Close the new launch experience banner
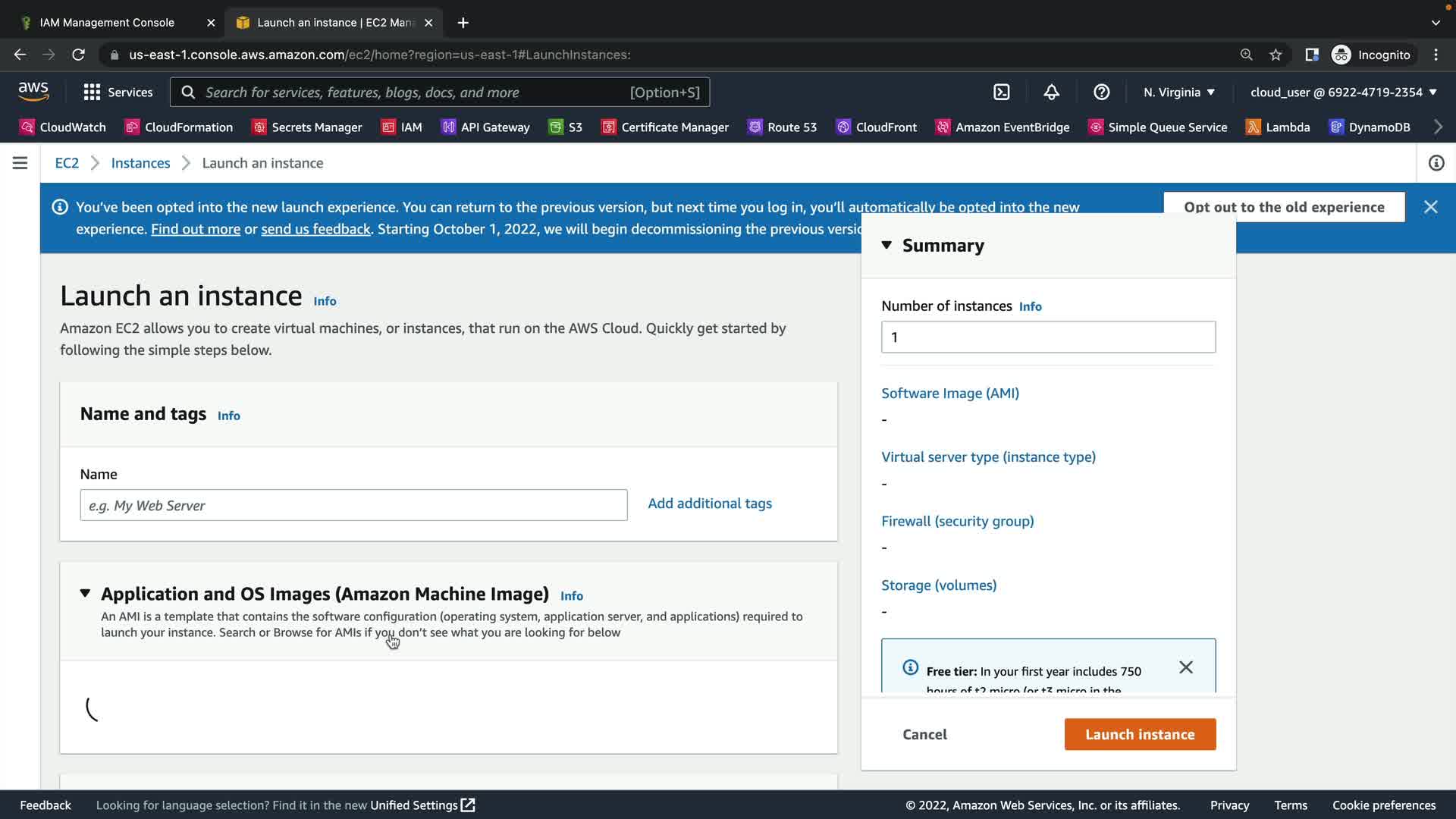This screenshot has width=1456, height=819. tap(1430, 207)
